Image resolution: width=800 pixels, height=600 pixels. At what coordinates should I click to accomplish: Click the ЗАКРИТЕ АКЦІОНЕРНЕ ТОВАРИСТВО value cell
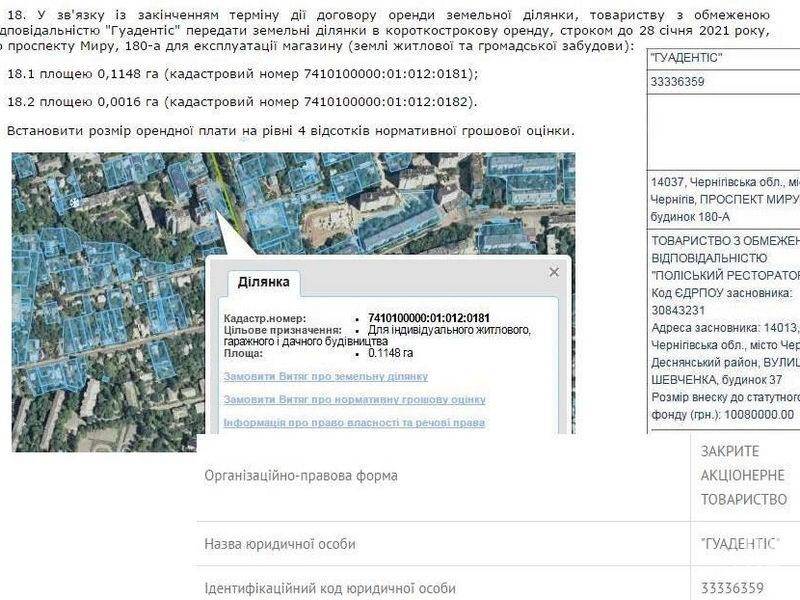pos(744,475)
